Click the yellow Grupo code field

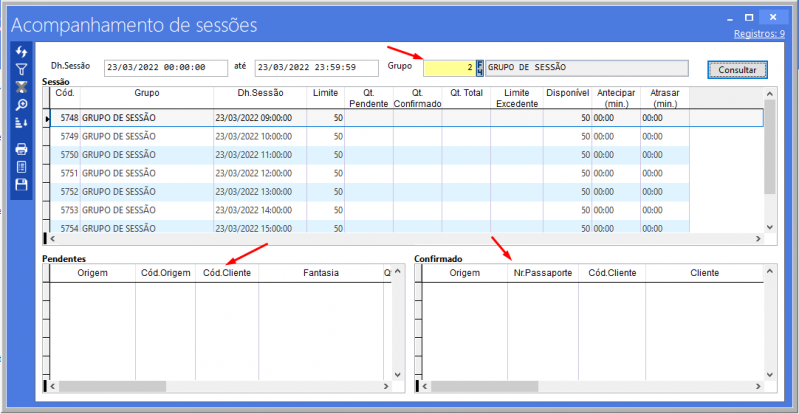[x=449, y=68]
